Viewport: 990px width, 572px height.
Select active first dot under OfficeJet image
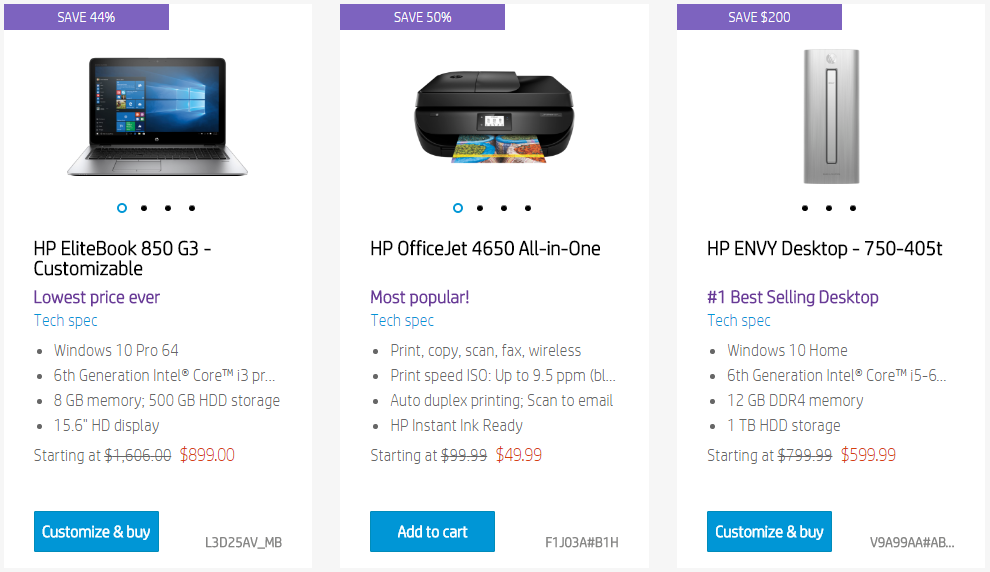458,208
